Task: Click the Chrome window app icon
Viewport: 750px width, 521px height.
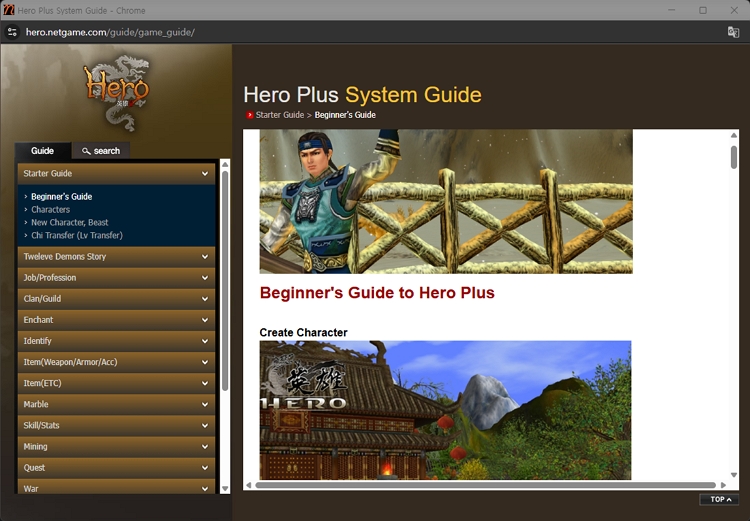Action: [x=9, y=10]
